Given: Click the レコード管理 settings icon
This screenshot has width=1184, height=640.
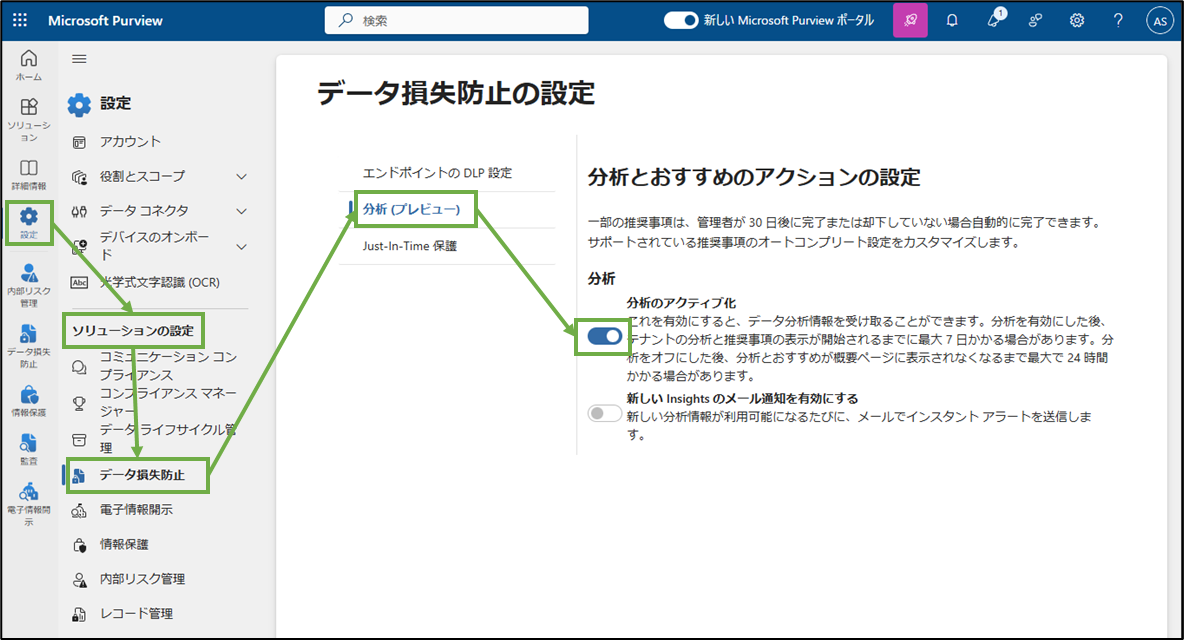Looking at the screenshot, I should pos(79,614).
